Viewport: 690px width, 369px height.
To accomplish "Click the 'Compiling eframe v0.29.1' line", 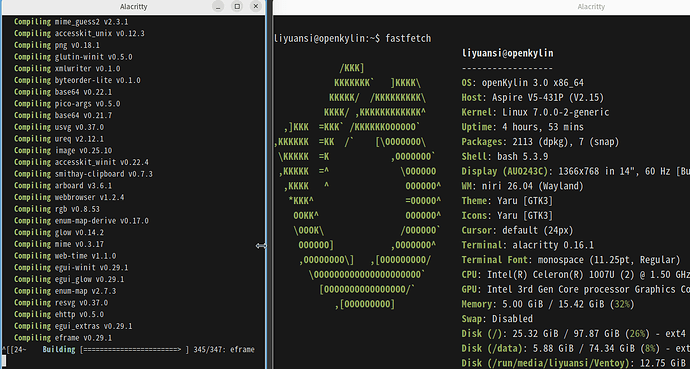I will tap(63, 338).
